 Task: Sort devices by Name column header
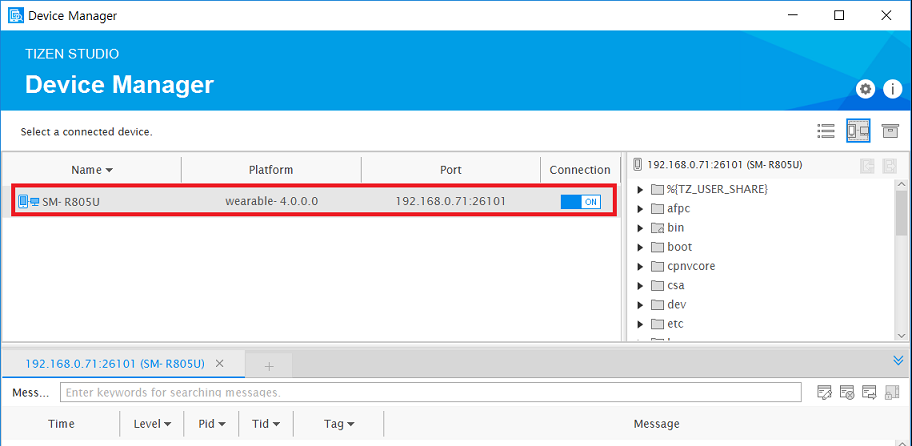(x=92, y=170)
